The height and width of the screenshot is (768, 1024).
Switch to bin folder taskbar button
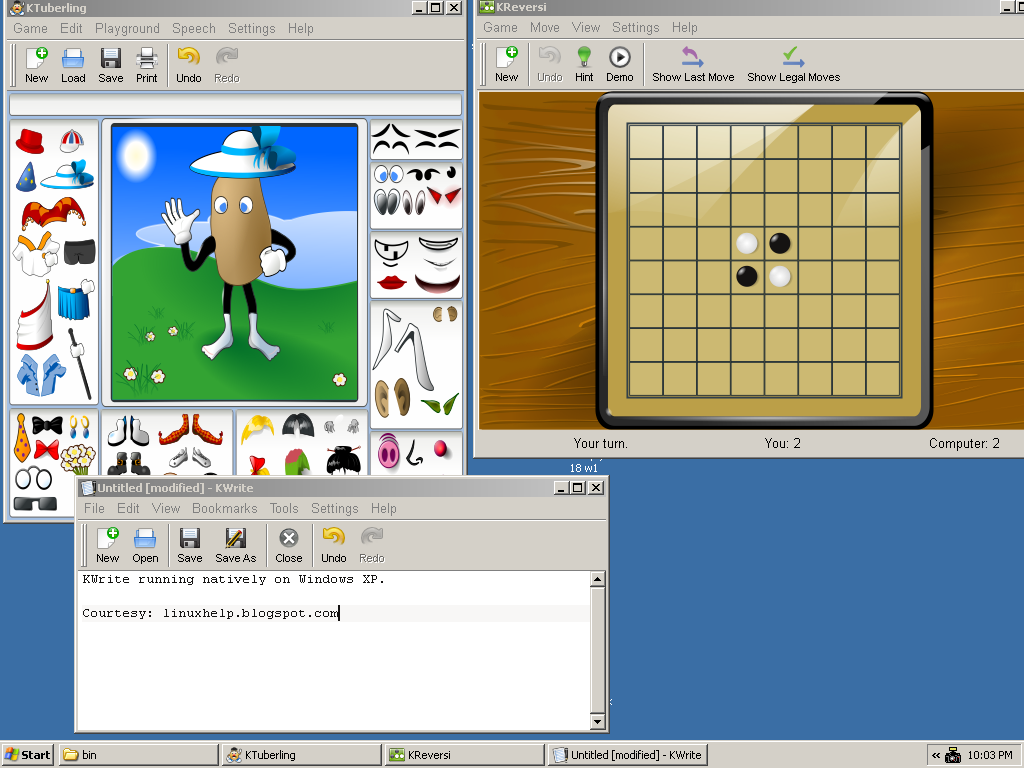coord(138,755)
